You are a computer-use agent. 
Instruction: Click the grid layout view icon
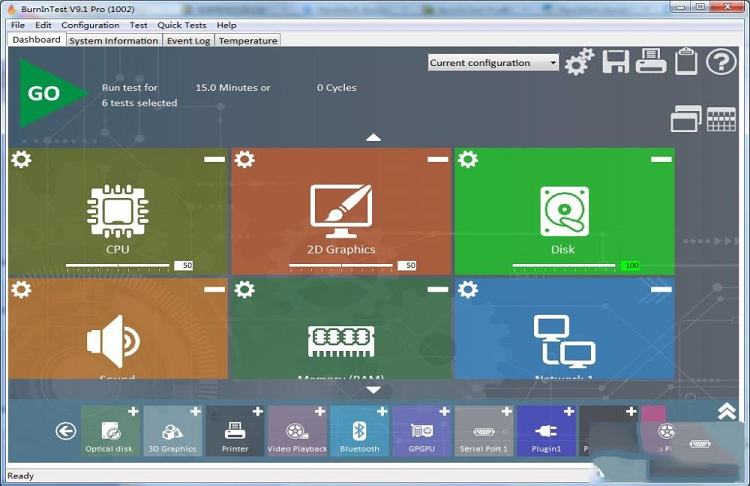click(721, 120)
